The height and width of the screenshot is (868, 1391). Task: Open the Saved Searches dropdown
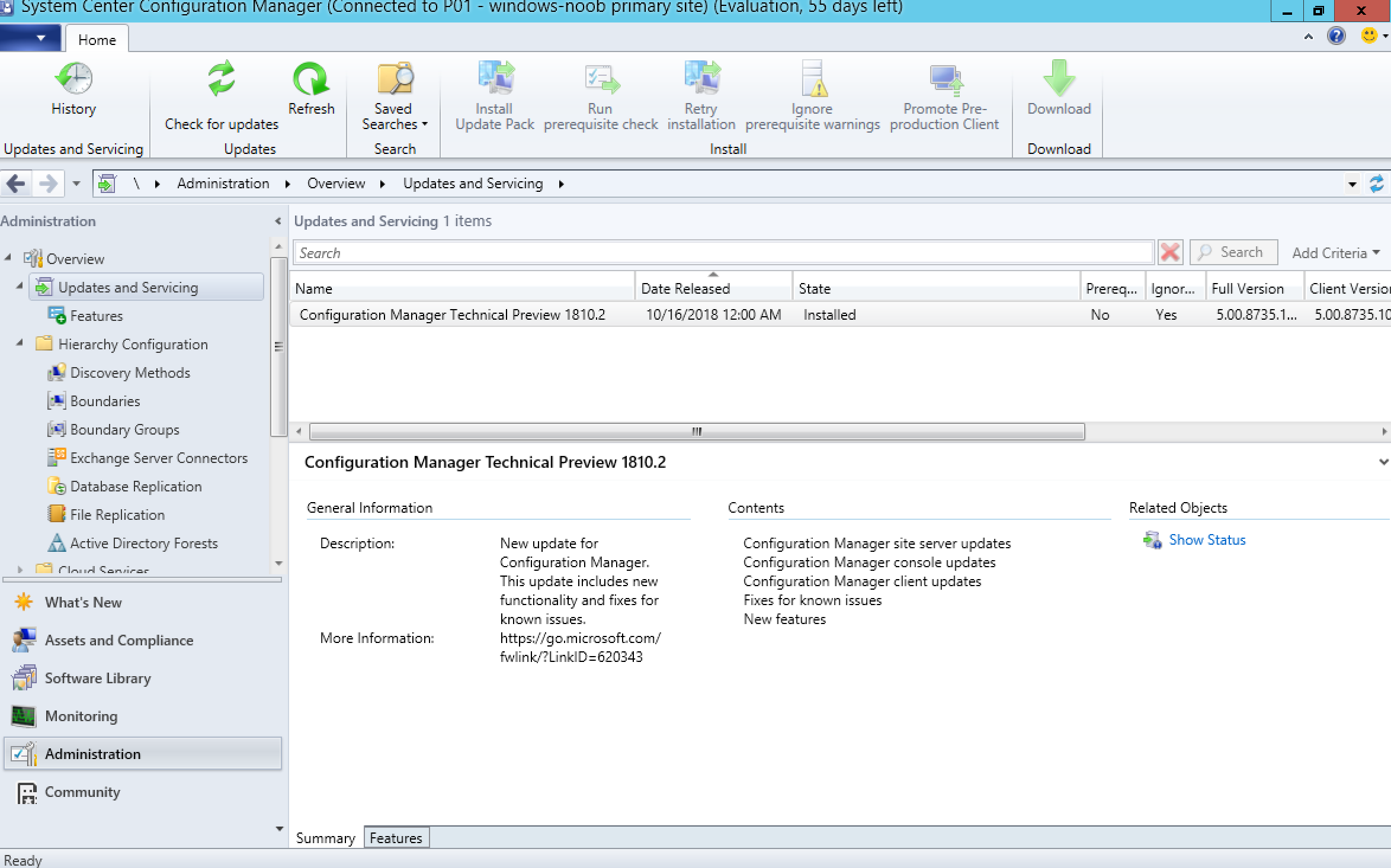pos(395,95)
